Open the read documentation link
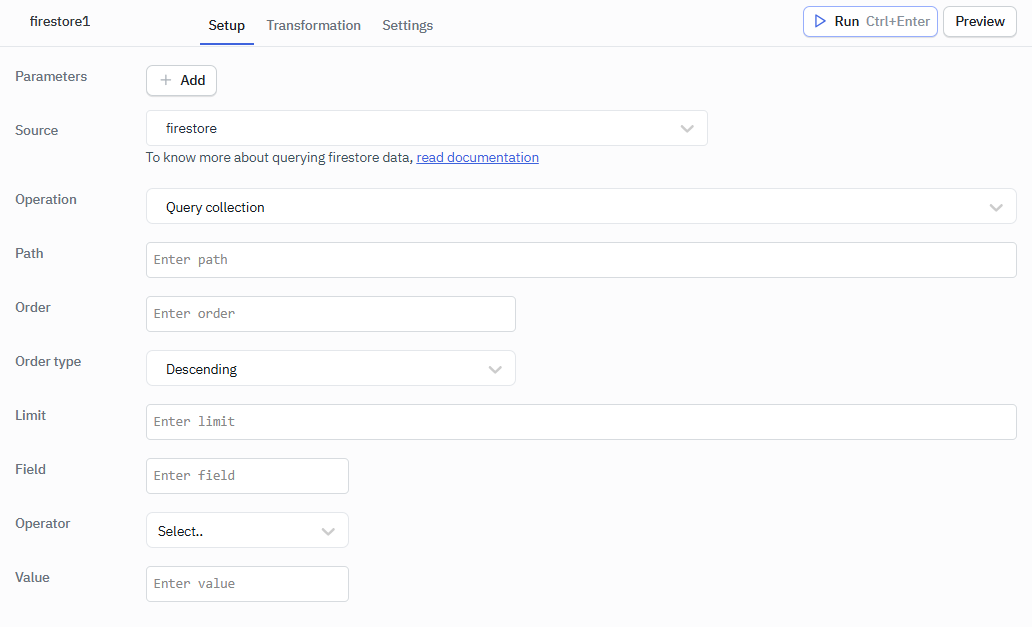Viewport: 1032px width, 627px height. click(477, 158)
